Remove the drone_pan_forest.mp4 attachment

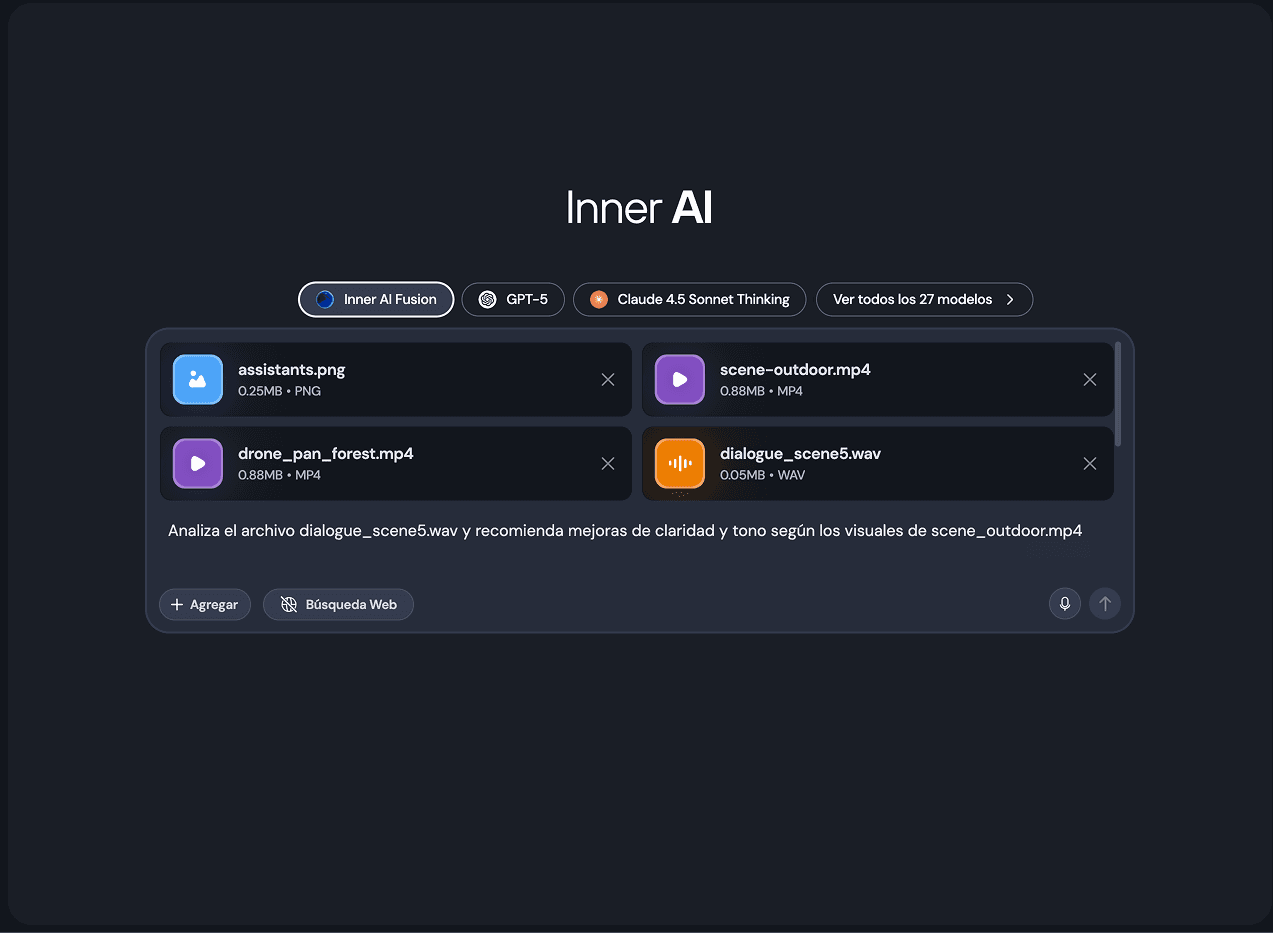pyautogui.click(x=608, y=464)
